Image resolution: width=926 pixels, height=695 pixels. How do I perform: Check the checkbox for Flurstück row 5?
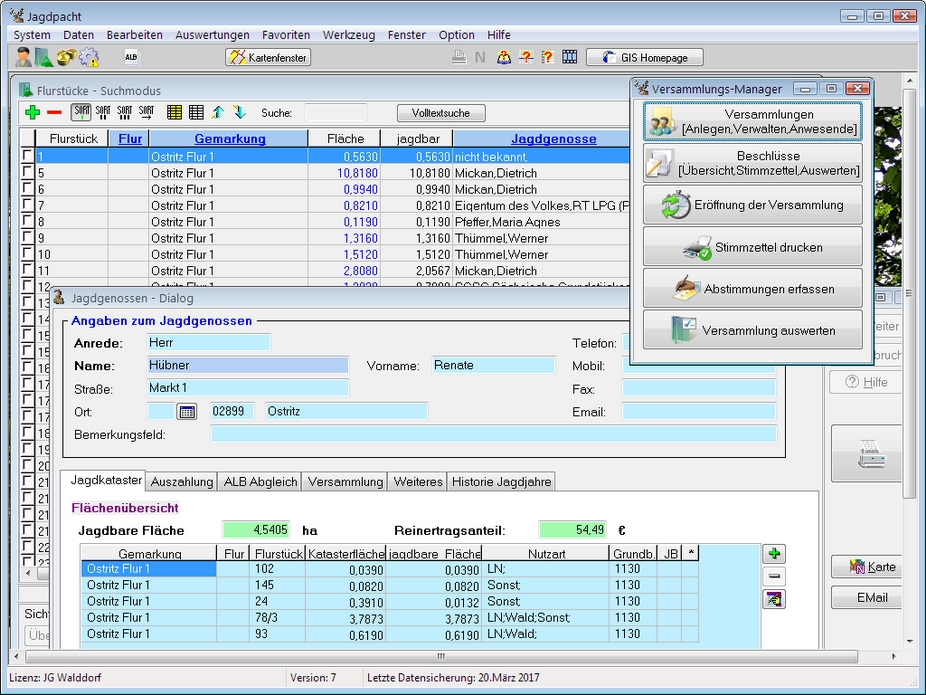click(27, 173)
